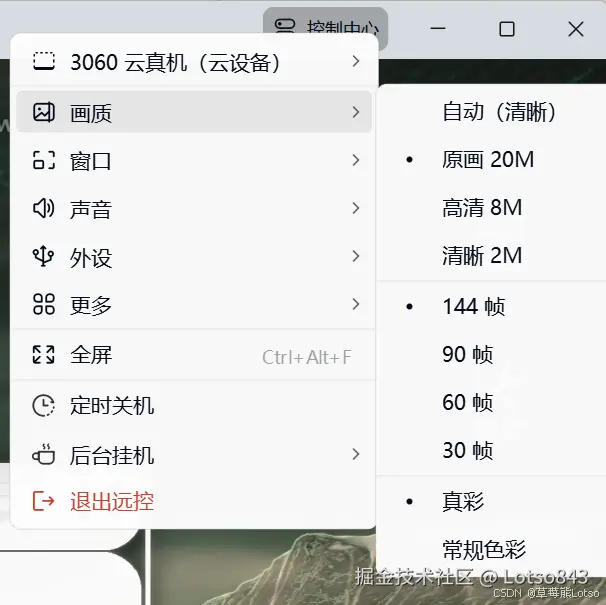Choose 定时关机 timed shutdown

194,406
